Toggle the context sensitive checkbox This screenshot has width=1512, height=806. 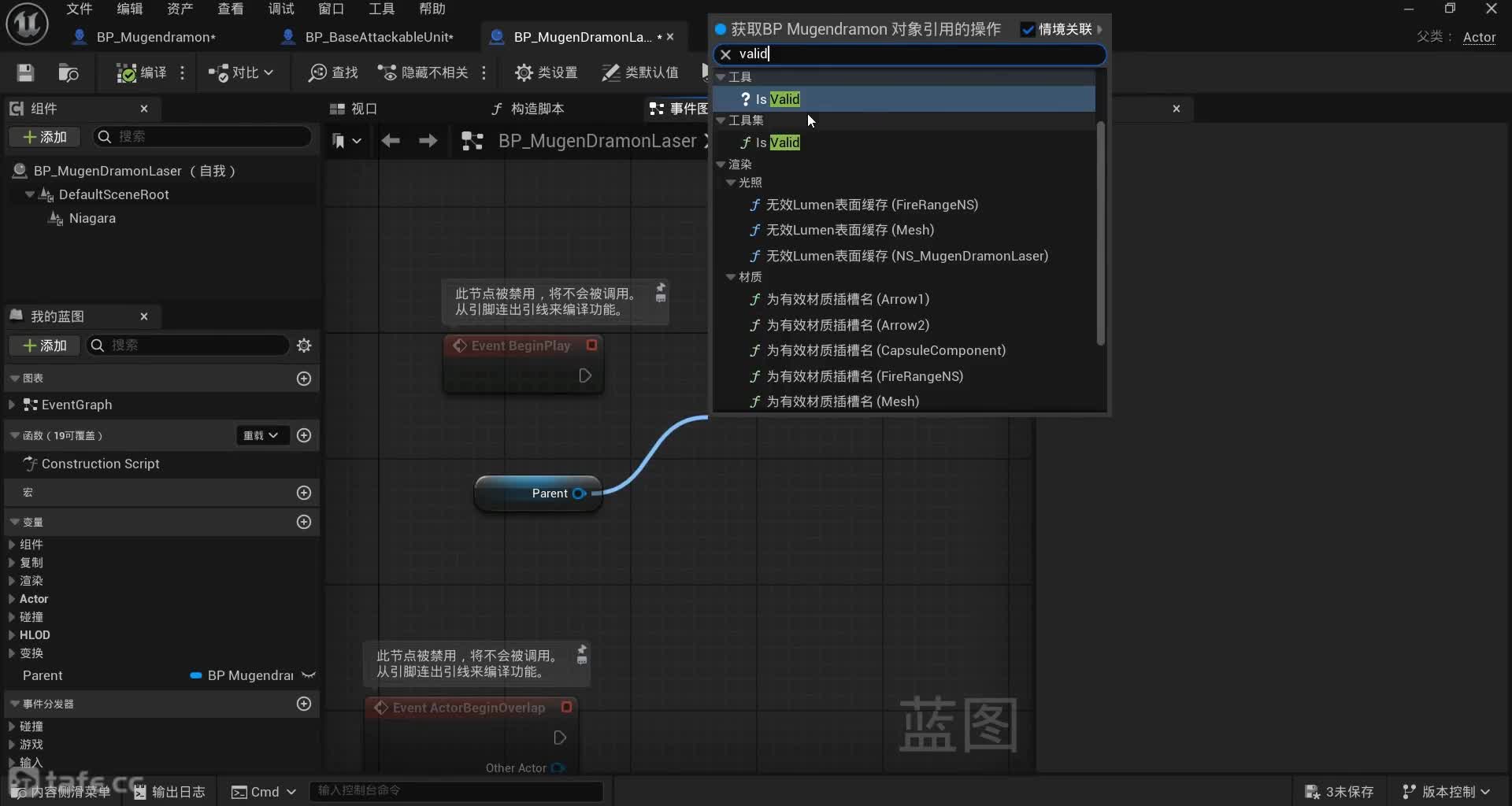[x=1028, y=30]
